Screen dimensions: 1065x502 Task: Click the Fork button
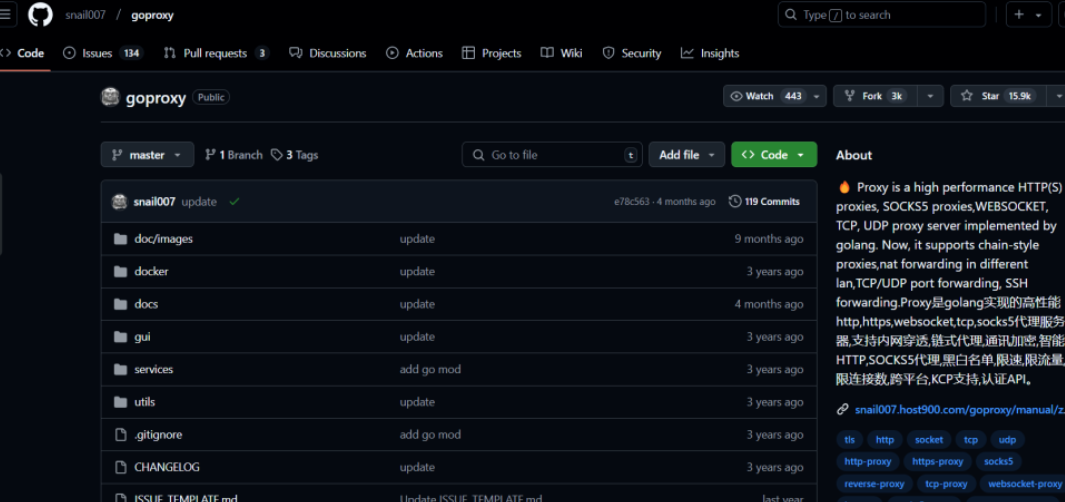point(876,96)
